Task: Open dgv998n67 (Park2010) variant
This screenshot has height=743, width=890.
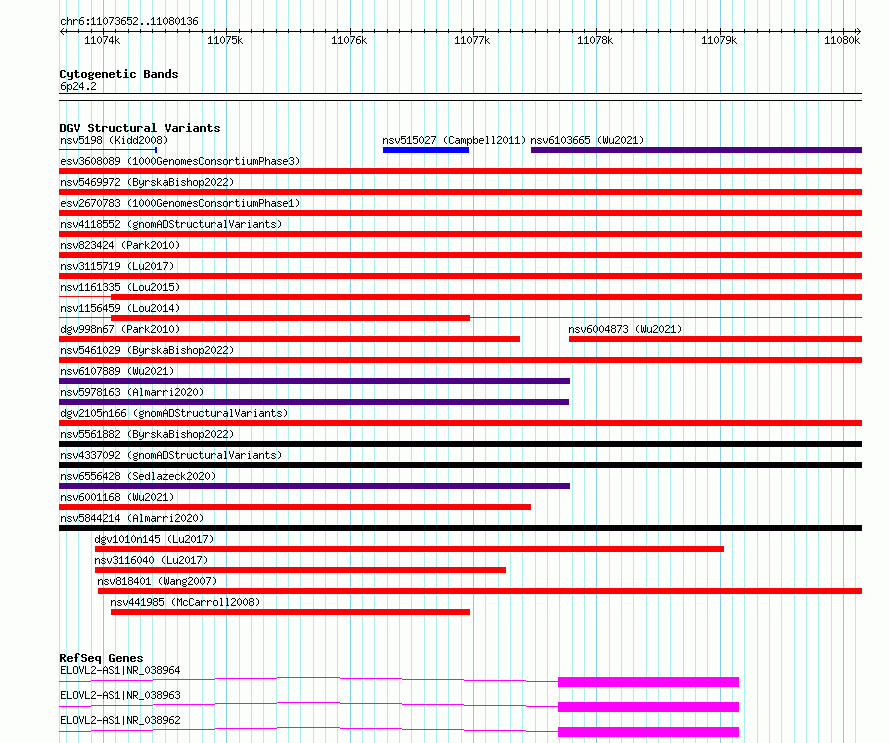Action: click(x=120, y=329)
